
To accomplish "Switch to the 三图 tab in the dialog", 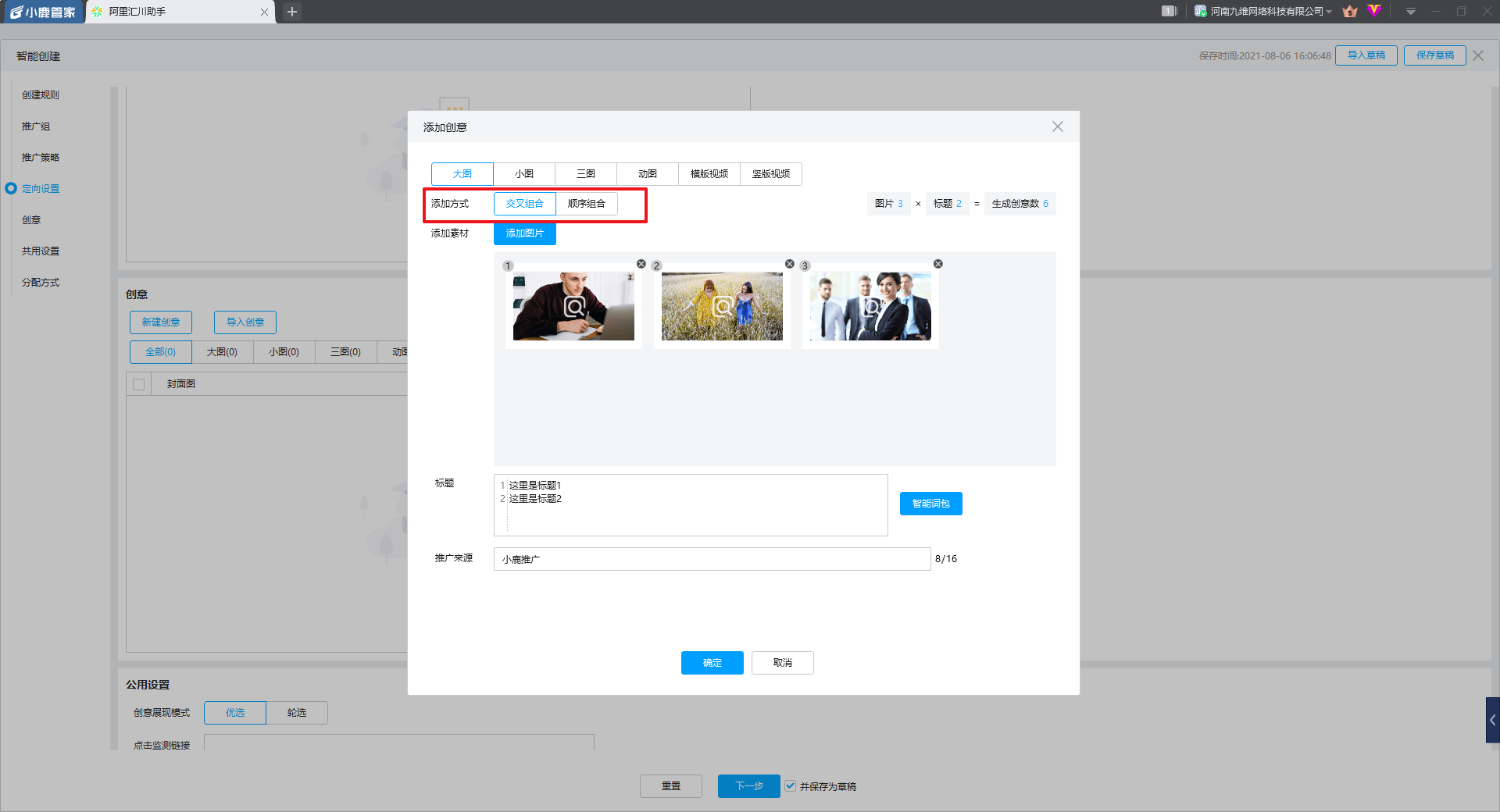I will [586, 174].
